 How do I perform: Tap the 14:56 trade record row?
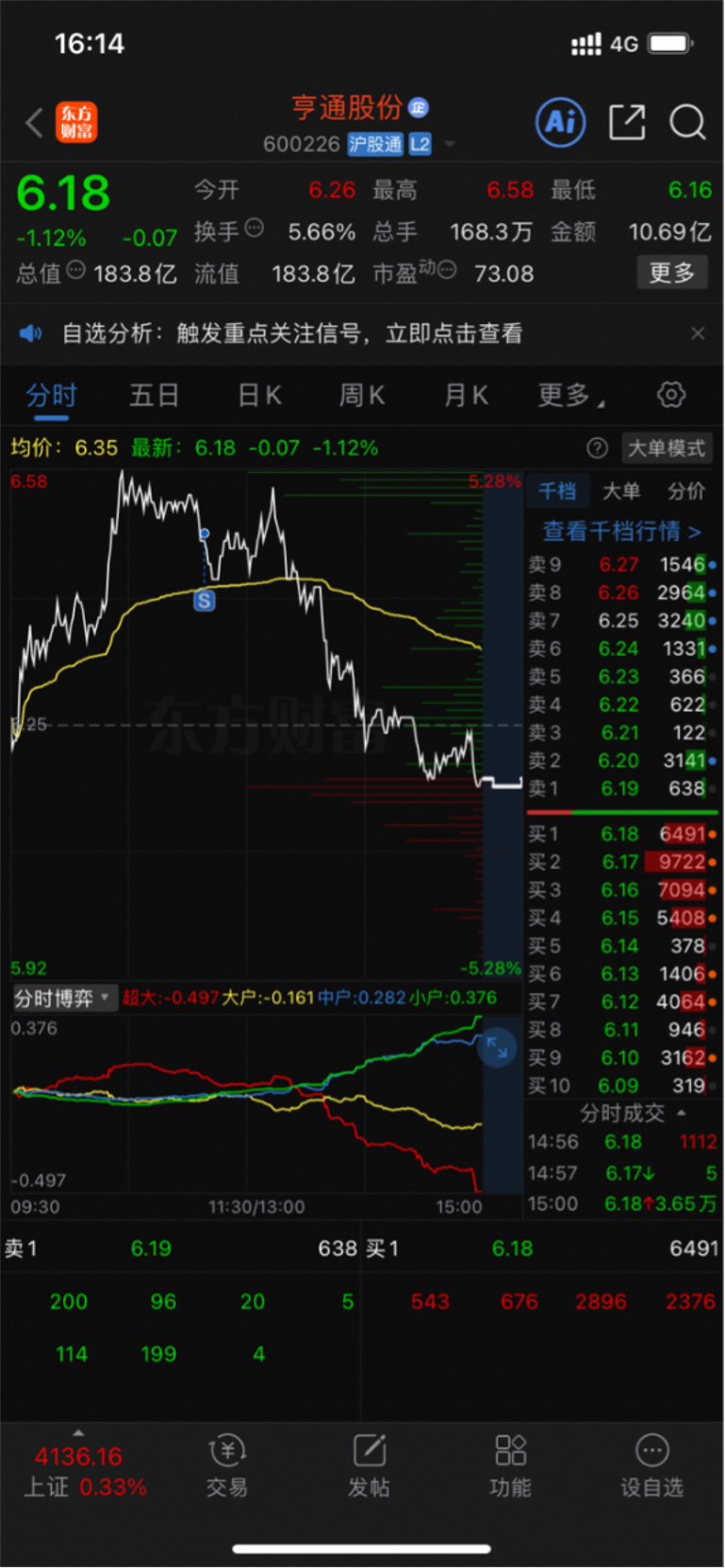click(x=621, y=1142)
